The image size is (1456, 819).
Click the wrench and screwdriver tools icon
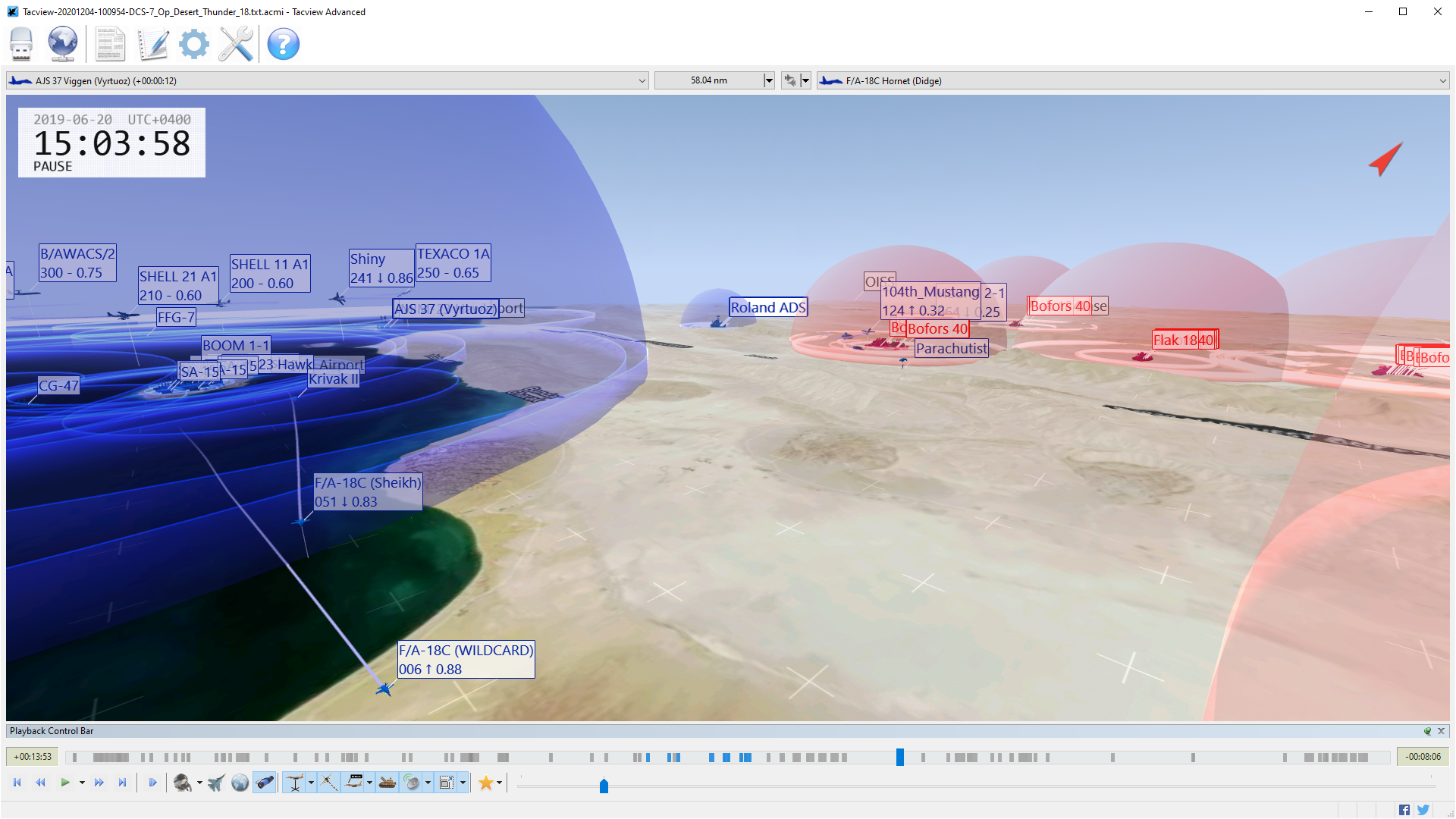click(x=236, y=44)
